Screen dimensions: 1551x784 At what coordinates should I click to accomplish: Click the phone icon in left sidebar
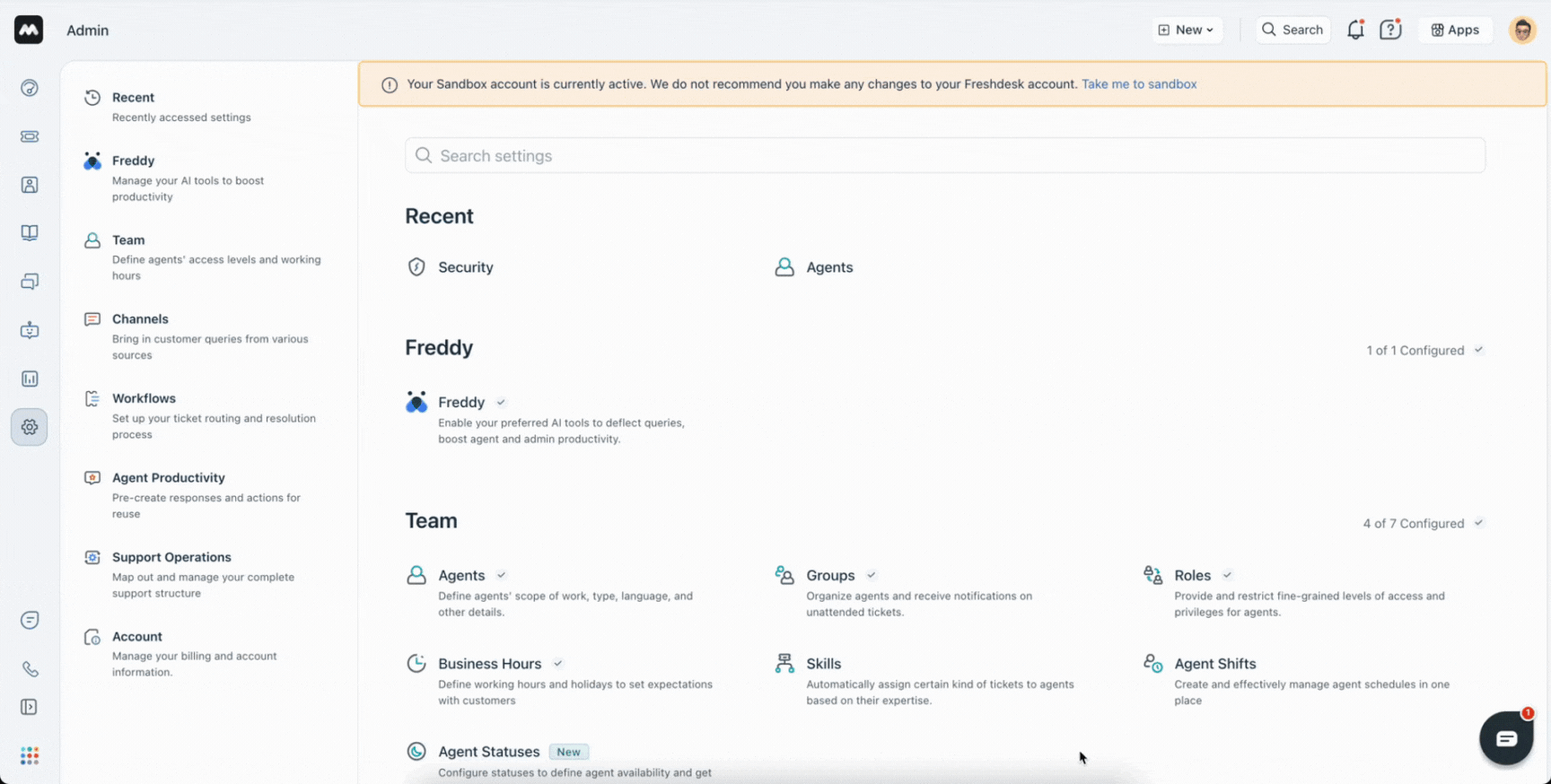coord(30,669)
